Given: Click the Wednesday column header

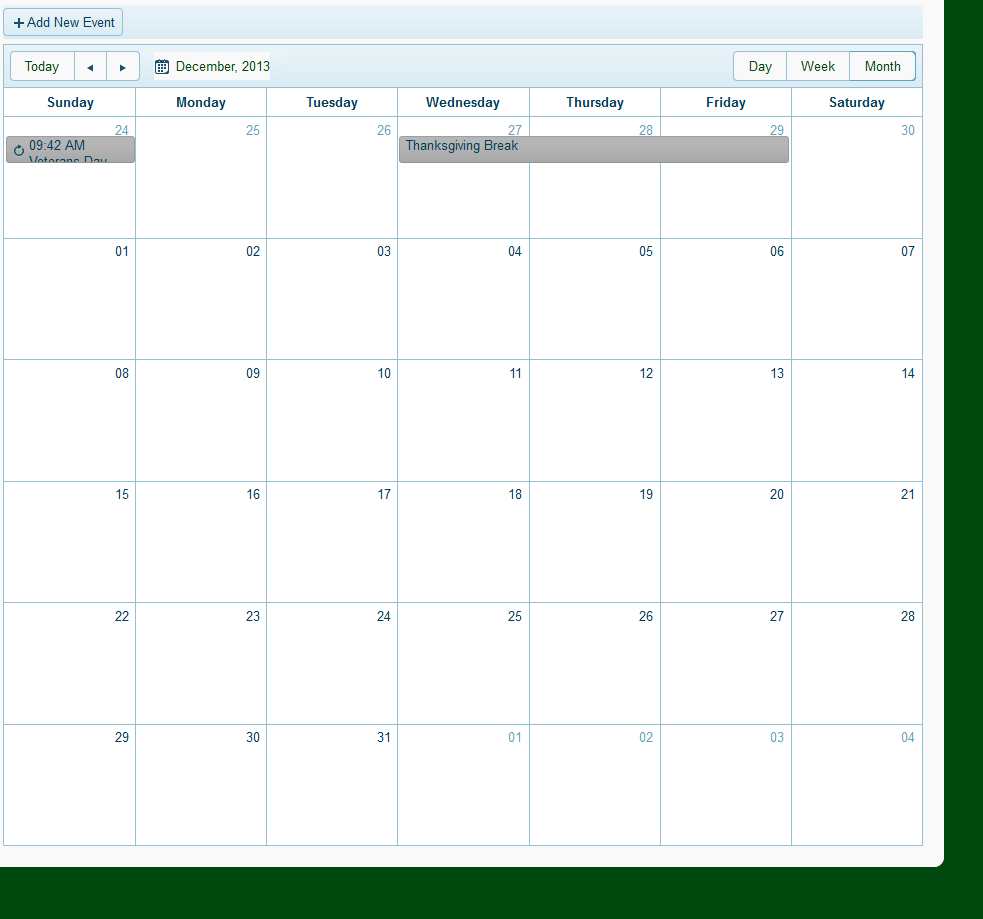Looking at the screenshot, I should [x=463, y=103].
